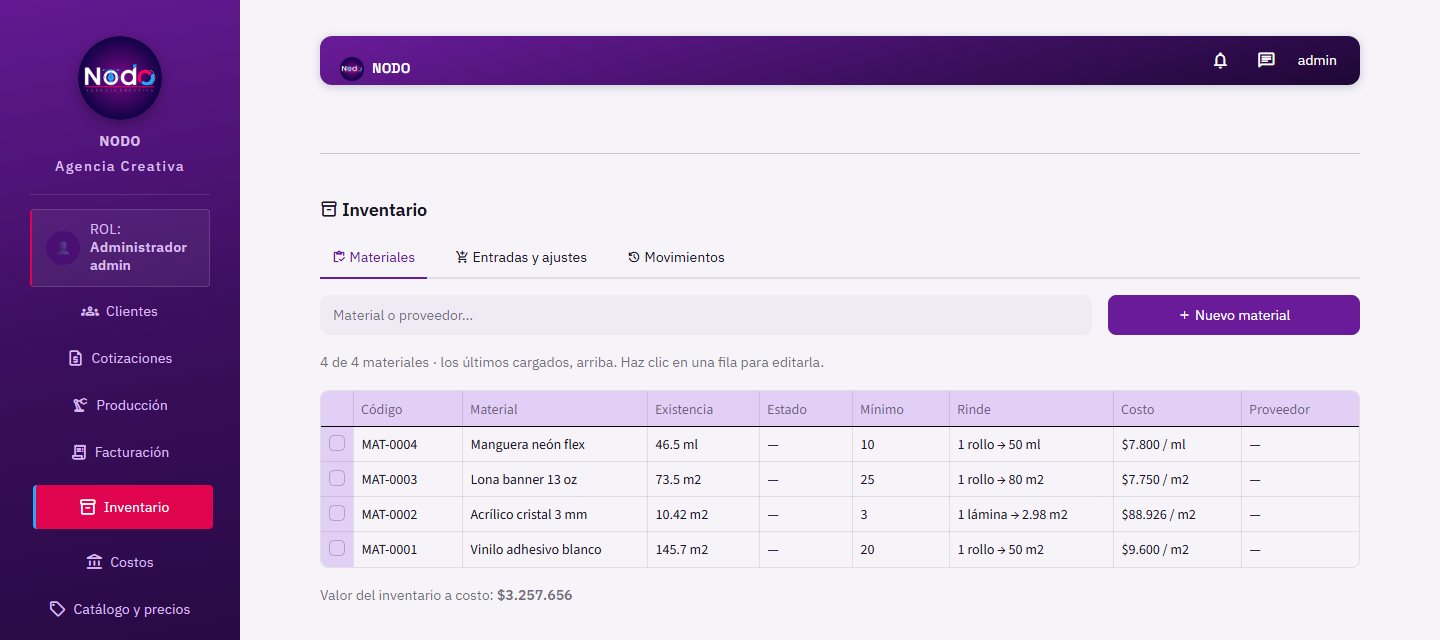This screenshot has width=1440, height=640.
Task: Open notifications bell icon
Action: (x=1220, y=60)
